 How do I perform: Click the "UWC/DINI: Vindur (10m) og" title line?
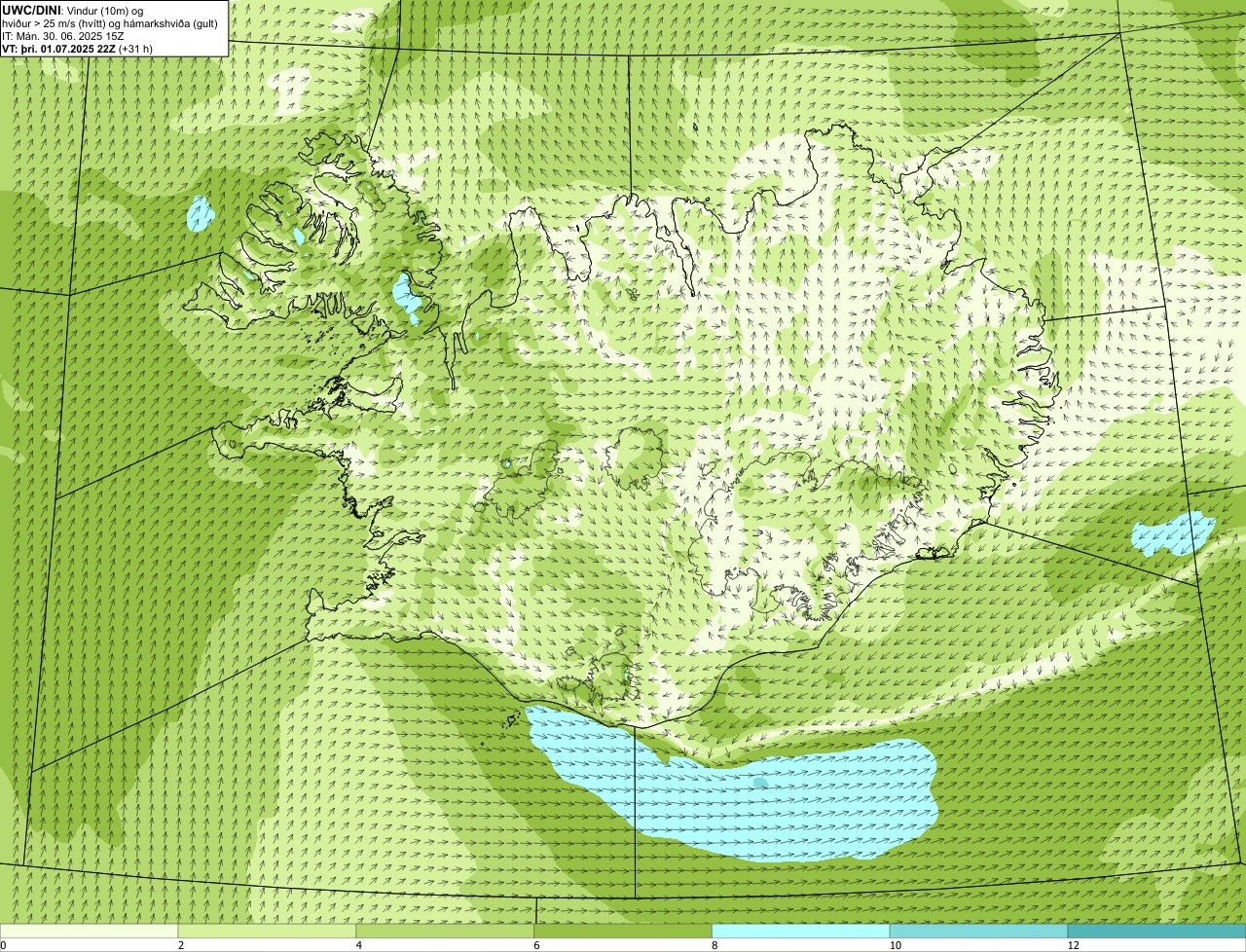73,10
